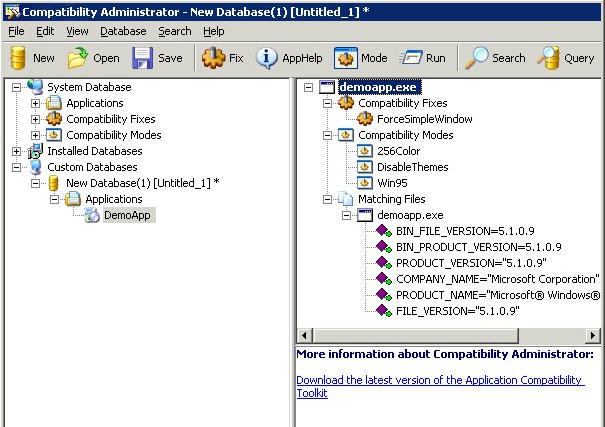The image size is (605, 427).
Task: Open the Database menu
Action: [x=123, y=31]
